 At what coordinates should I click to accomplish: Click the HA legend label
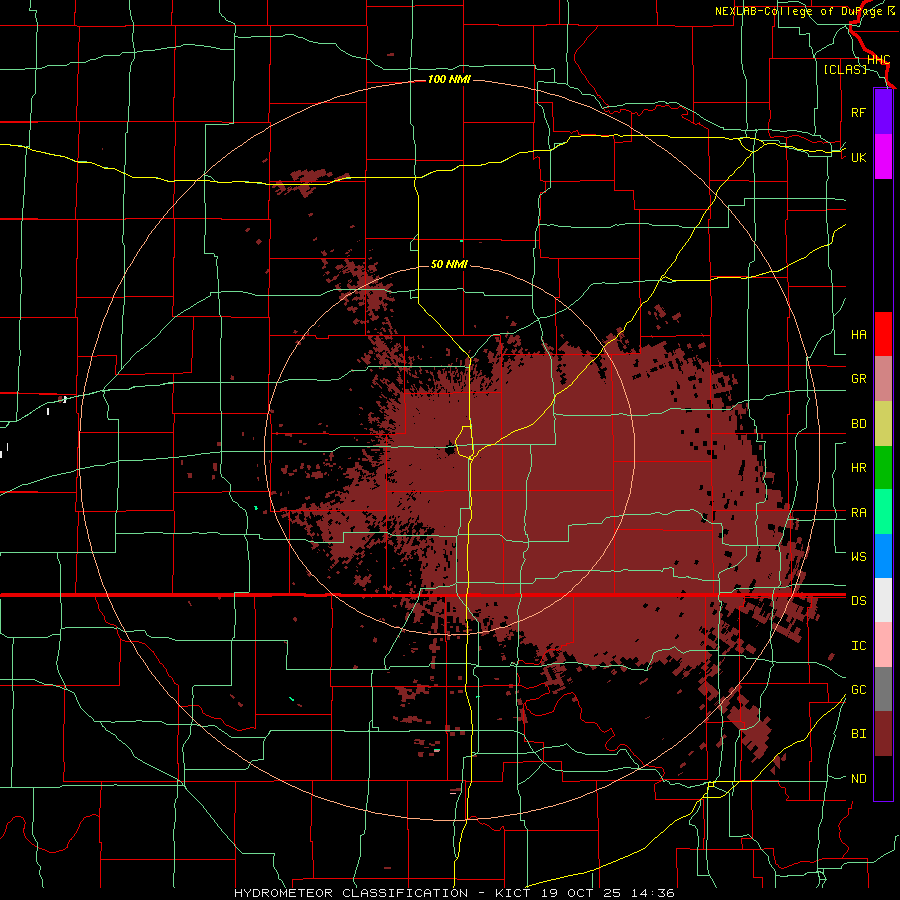(x=858, y=334)
